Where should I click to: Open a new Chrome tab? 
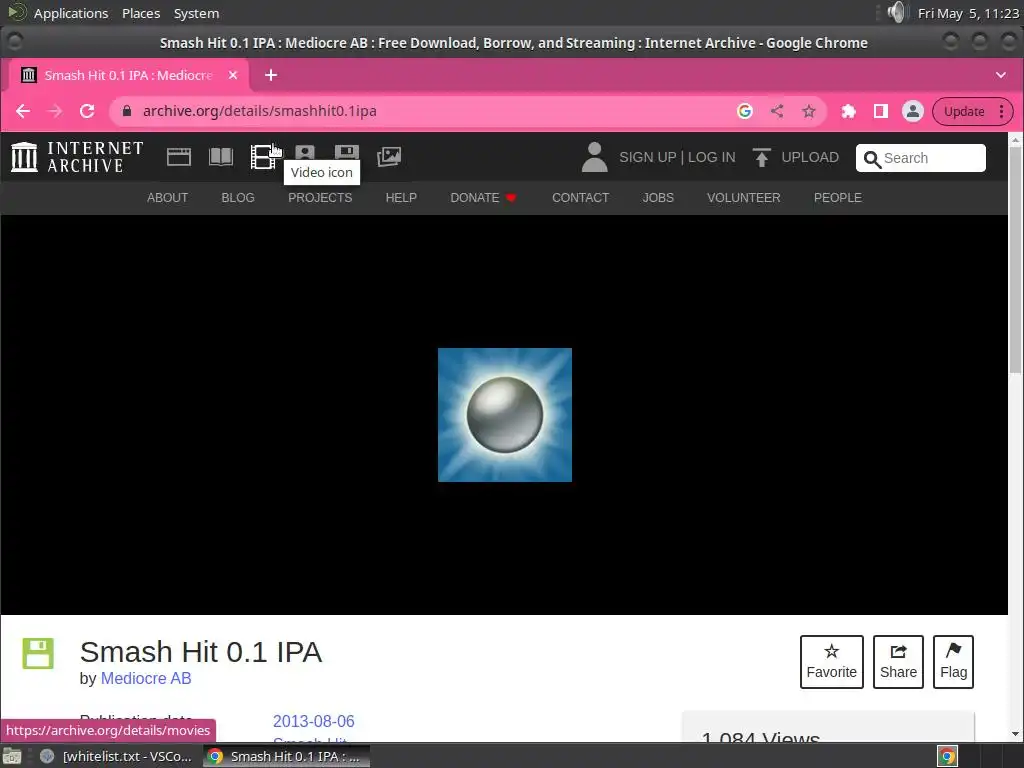[271, 75]
